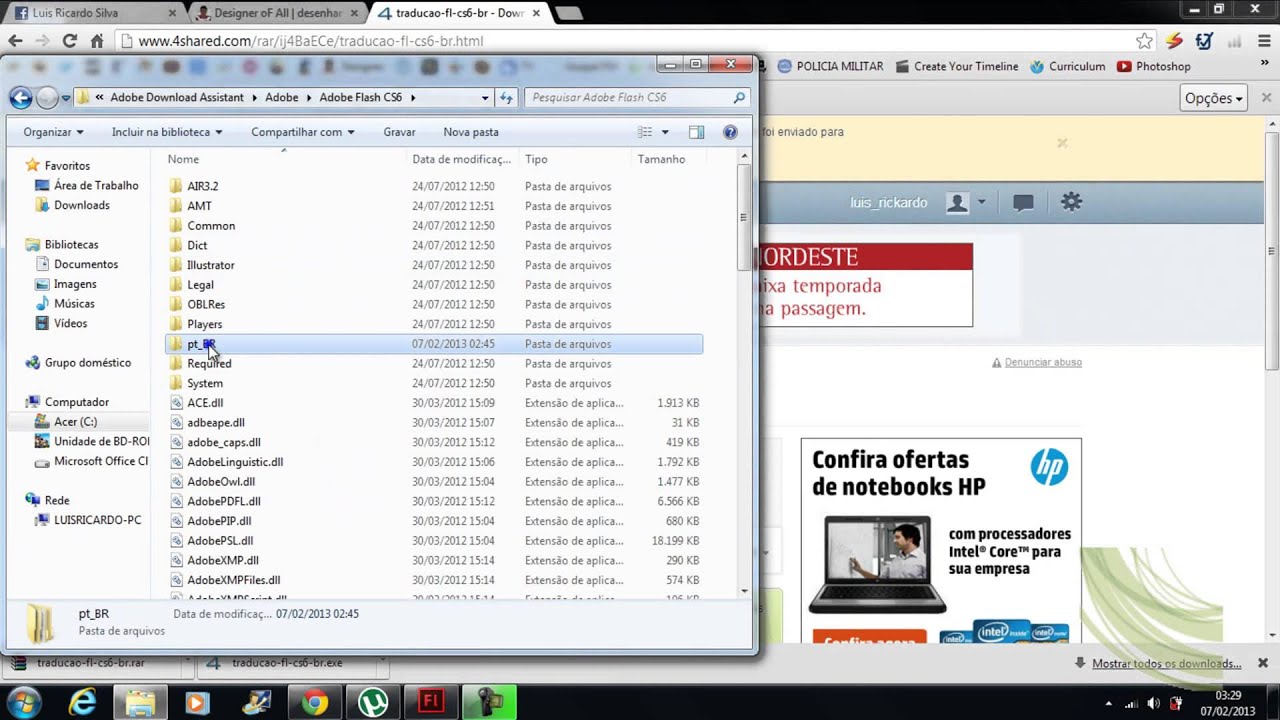Click the Adobe breadcrumb in address bar
Screen dimensions: 1280x720
[281, 97]
